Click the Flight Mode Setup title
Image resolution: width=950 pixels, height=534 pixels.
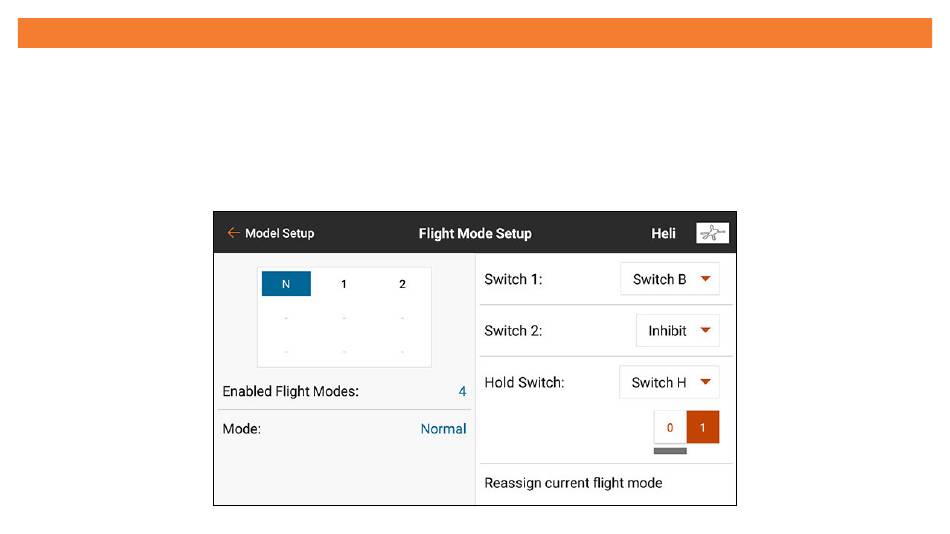tap(475, 233)
